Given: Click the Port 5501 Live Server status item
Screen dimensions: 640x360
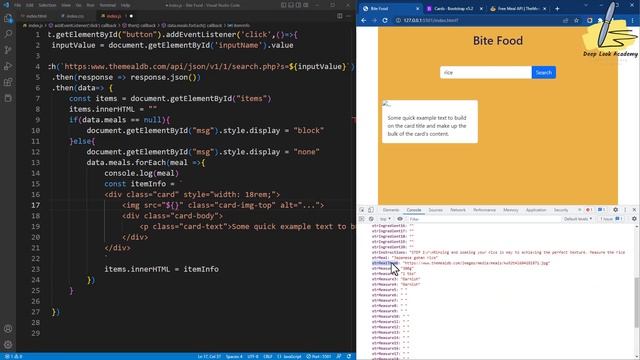Looking at the screenshot, I should pos(318,356).
